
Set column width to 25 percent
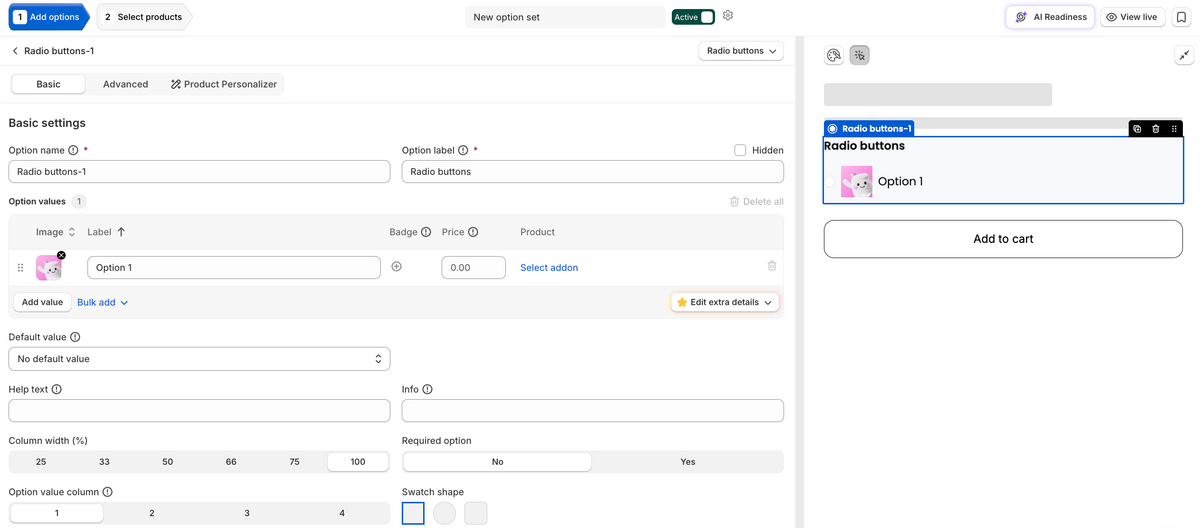(x=41, y=462)
